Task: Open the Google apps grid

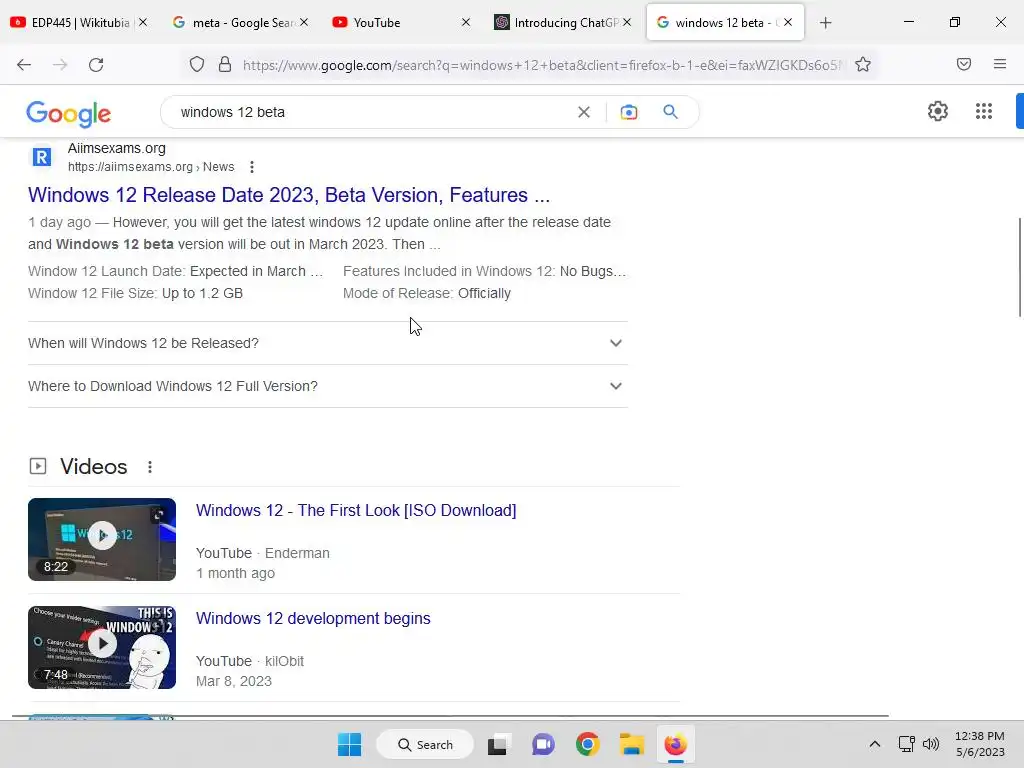Action: [x=984, y=111]
